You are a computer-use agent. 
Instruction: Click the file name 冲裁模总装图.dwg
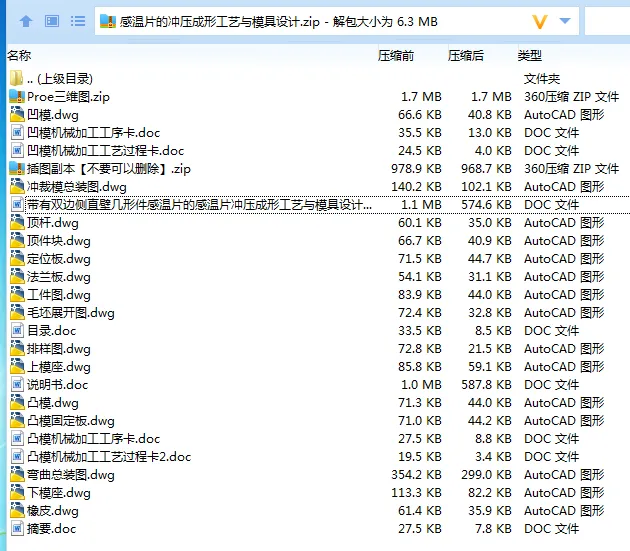click(77, 186)
